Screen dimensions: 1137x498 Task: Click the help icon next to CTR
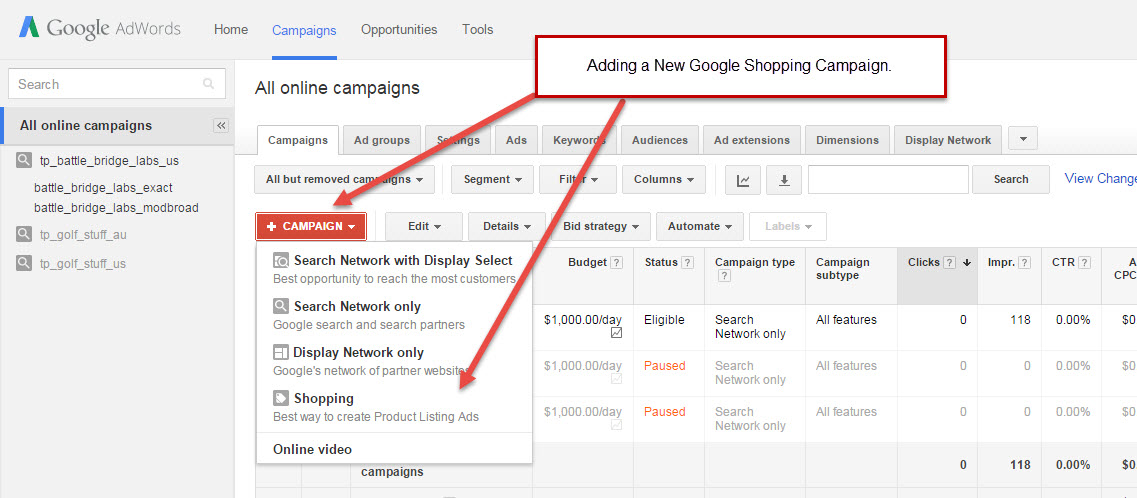pyautogui.click(x=1084, y=262)
